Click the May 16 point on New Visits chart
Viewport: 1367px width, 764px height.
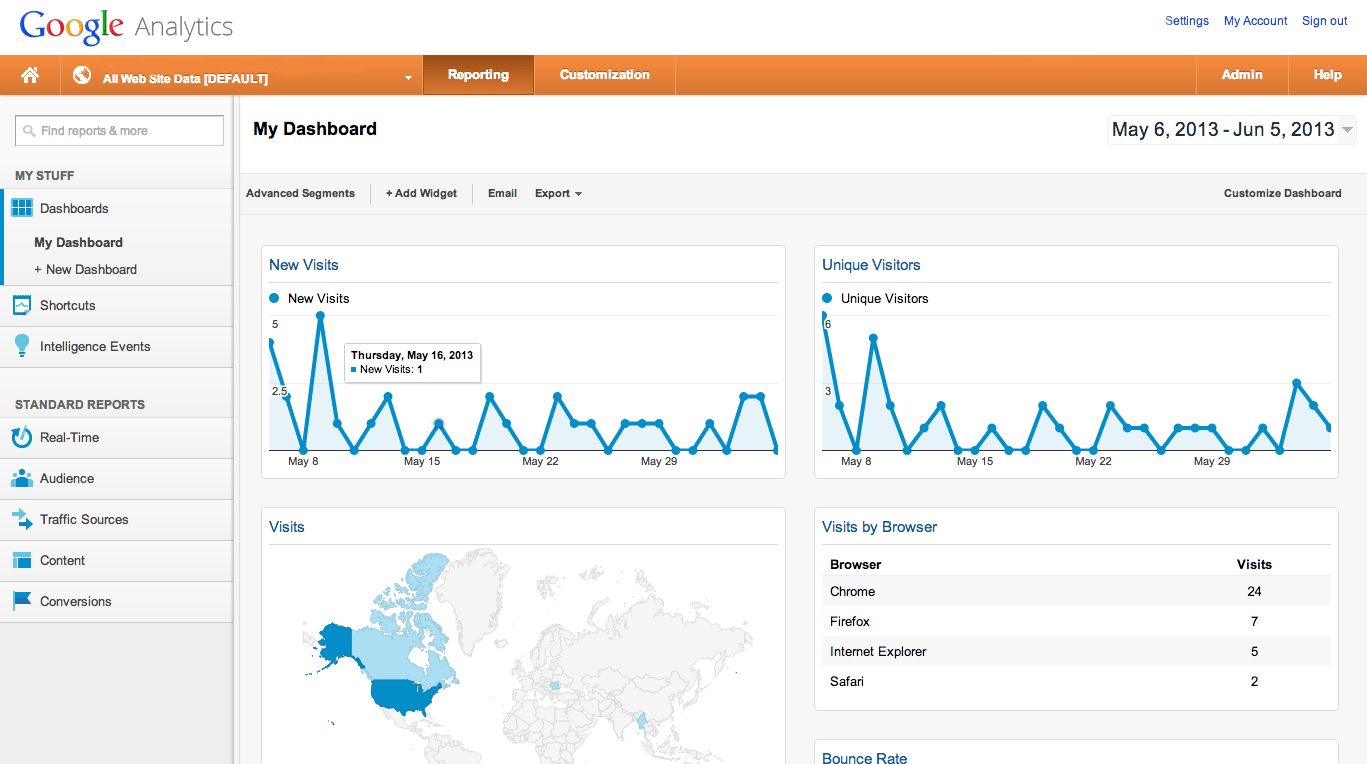438,423
